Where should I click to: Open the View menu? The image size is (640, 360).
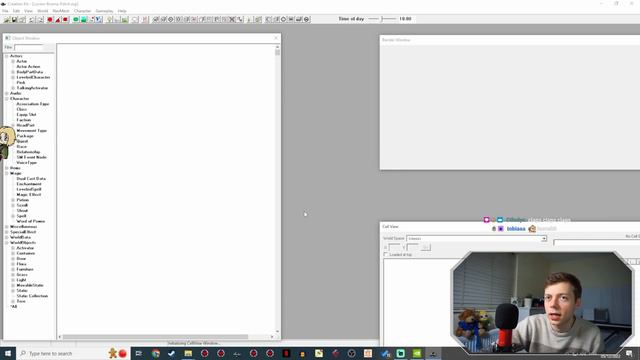pyautogui.click(x=28, y=11)
